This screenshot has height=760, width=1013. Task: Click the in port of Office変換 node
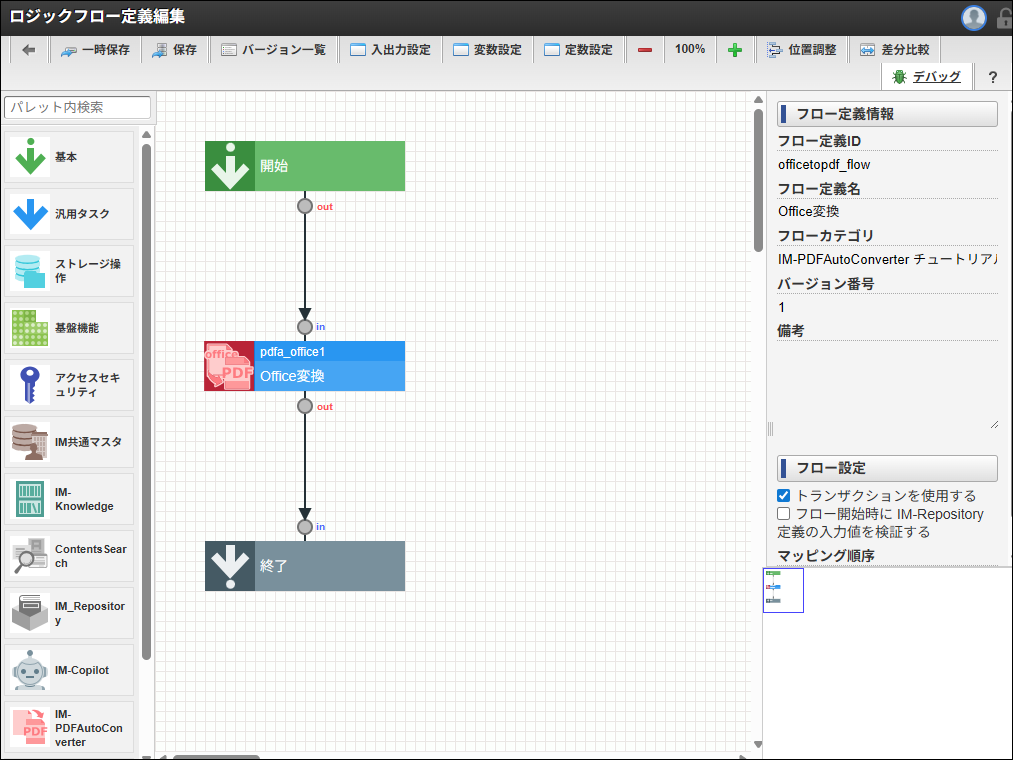[x=305, y=327]
